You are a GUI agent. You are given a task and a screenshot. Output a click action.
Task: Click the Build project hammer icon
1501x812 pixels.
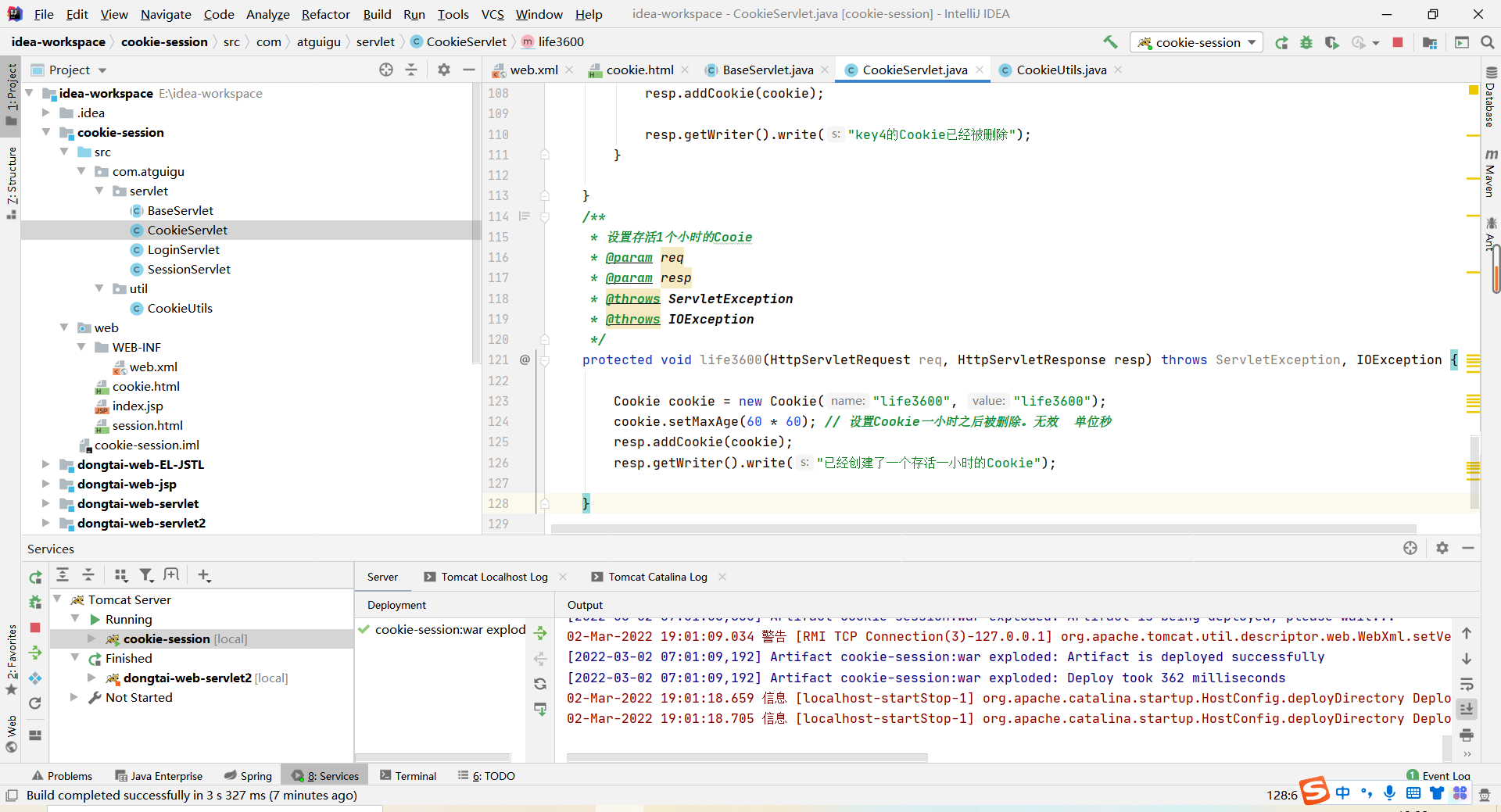pos(1110,42)
